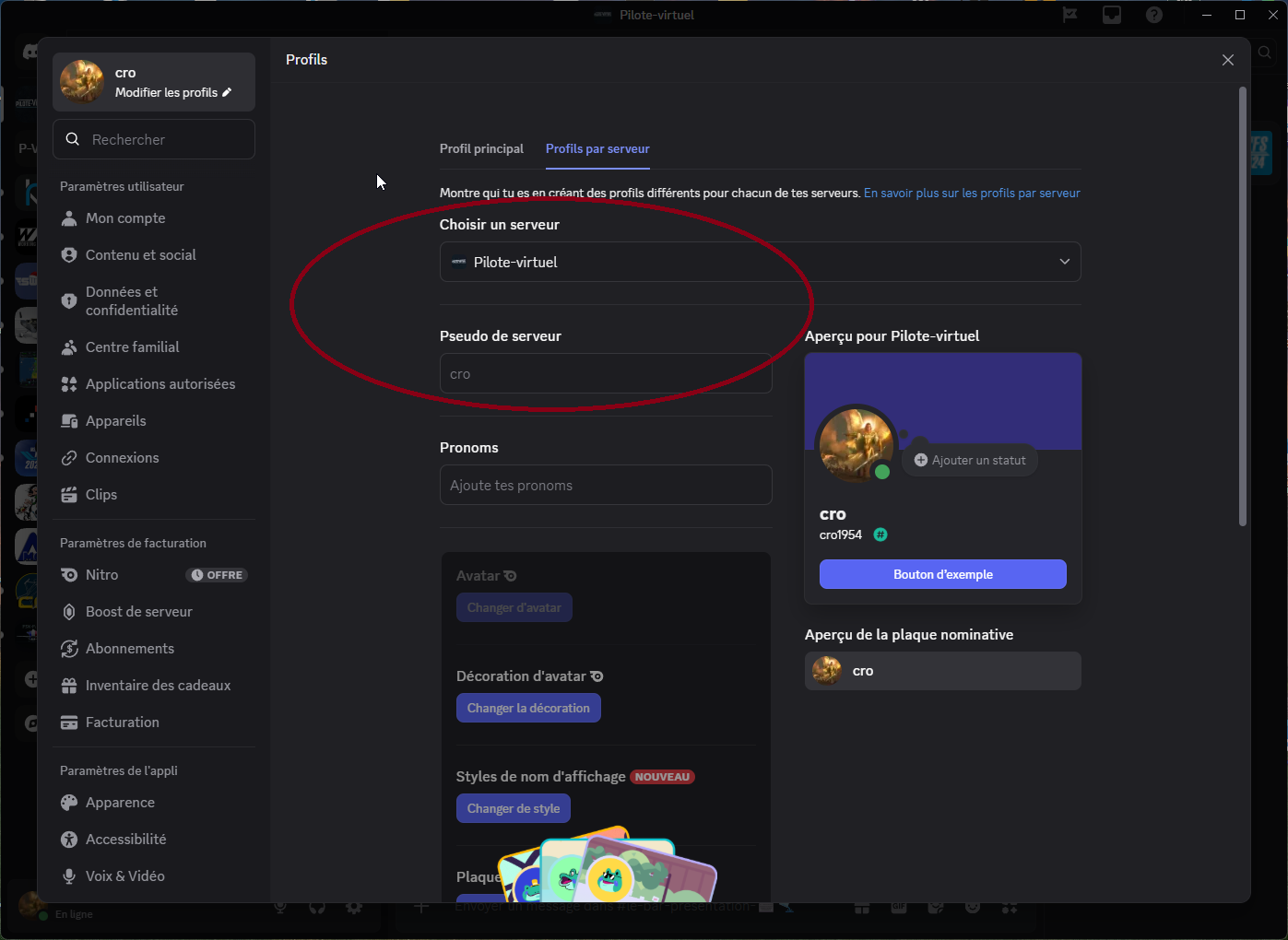Close the Profils settings with X
This screenshot has width=1288, height=940.
pos(1227,60)
